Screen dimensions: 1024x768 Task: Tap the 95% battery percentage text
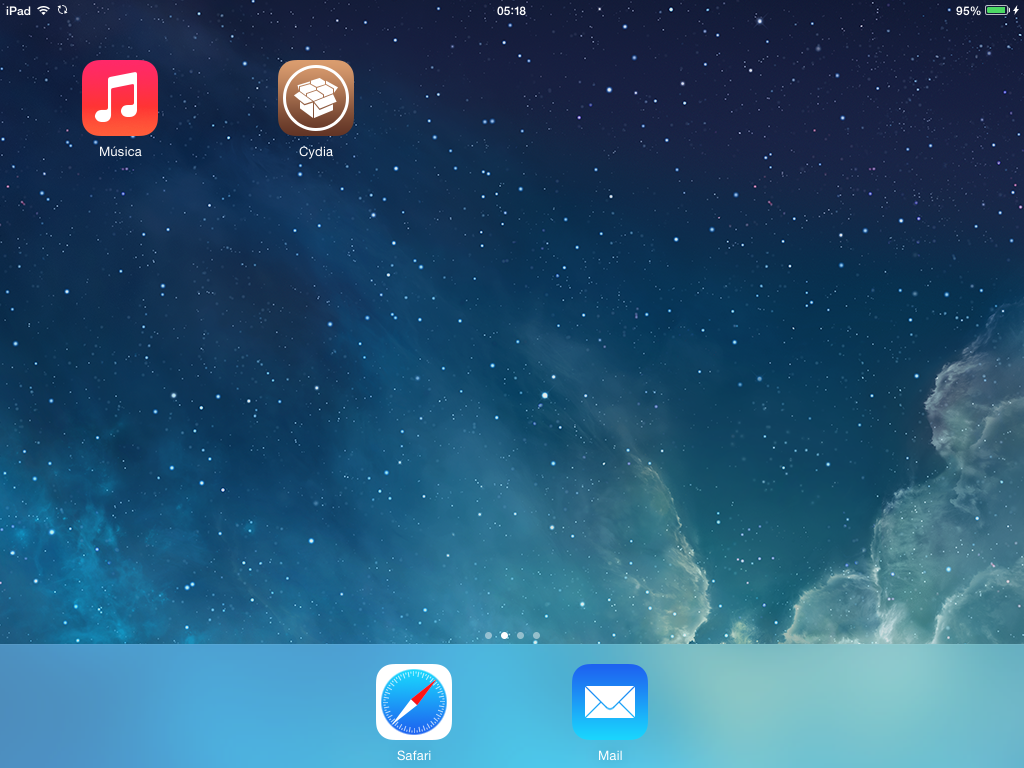point(968,11)
